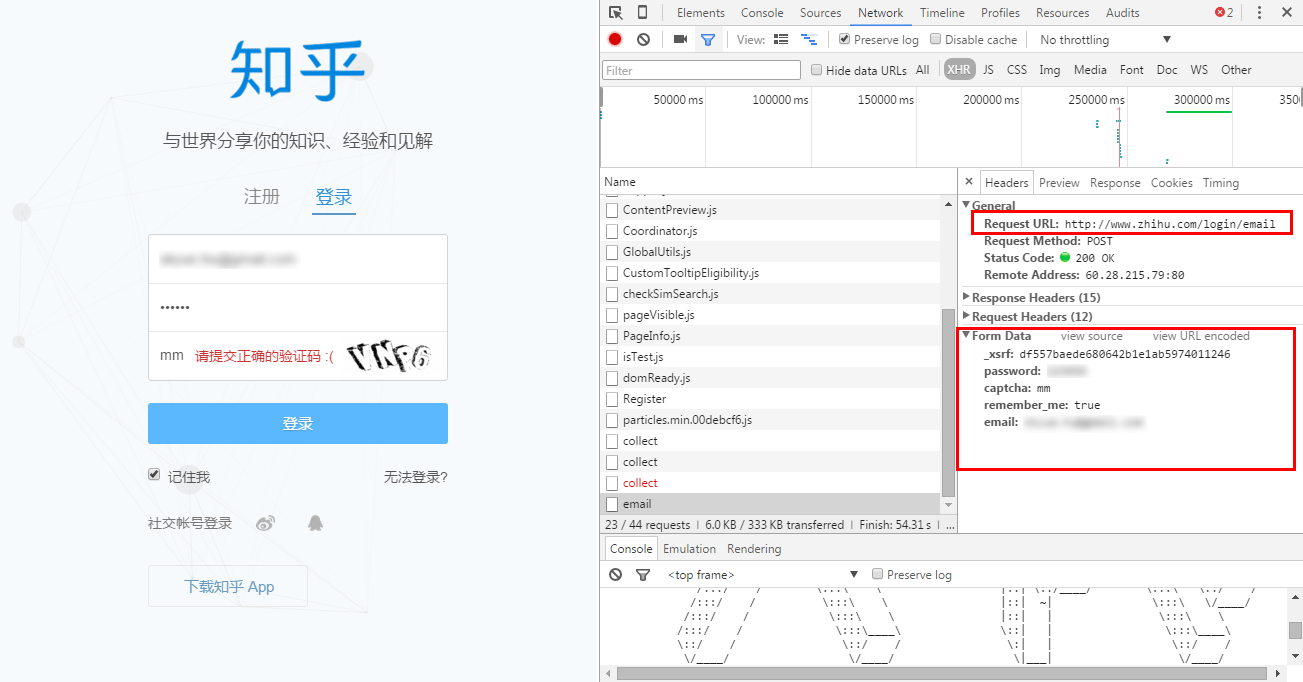Focus the network Filter input field
This screenshot has height=682, width=1303.
701,70
